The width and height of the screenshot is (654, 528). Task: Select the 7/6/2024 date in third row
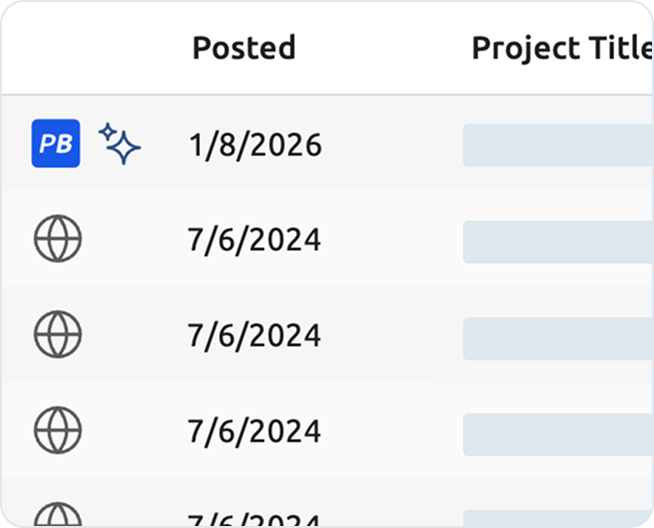pos(254,336)
